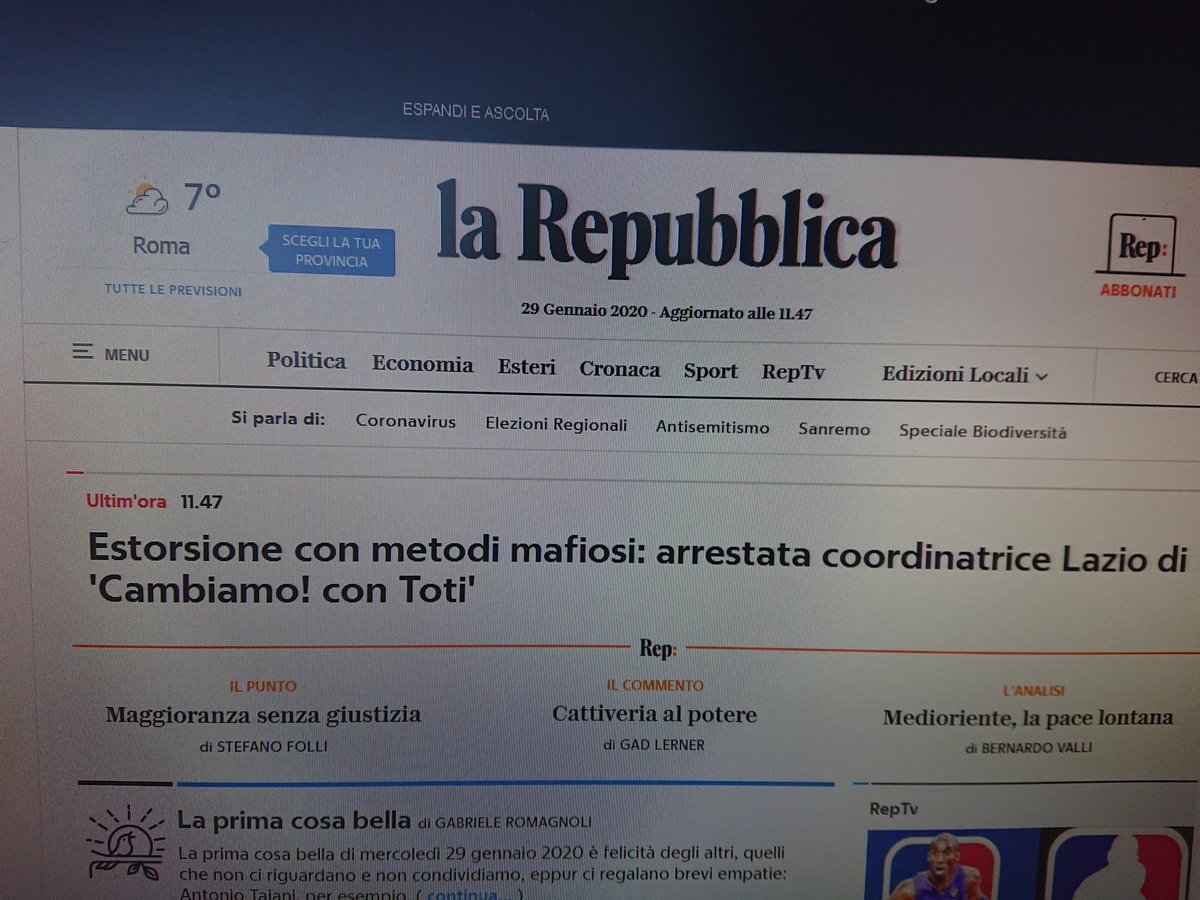This screenshot has width=1200, height=900.
Task: Click Espandi e ascolta at the top
Action: tap(476, 113)
